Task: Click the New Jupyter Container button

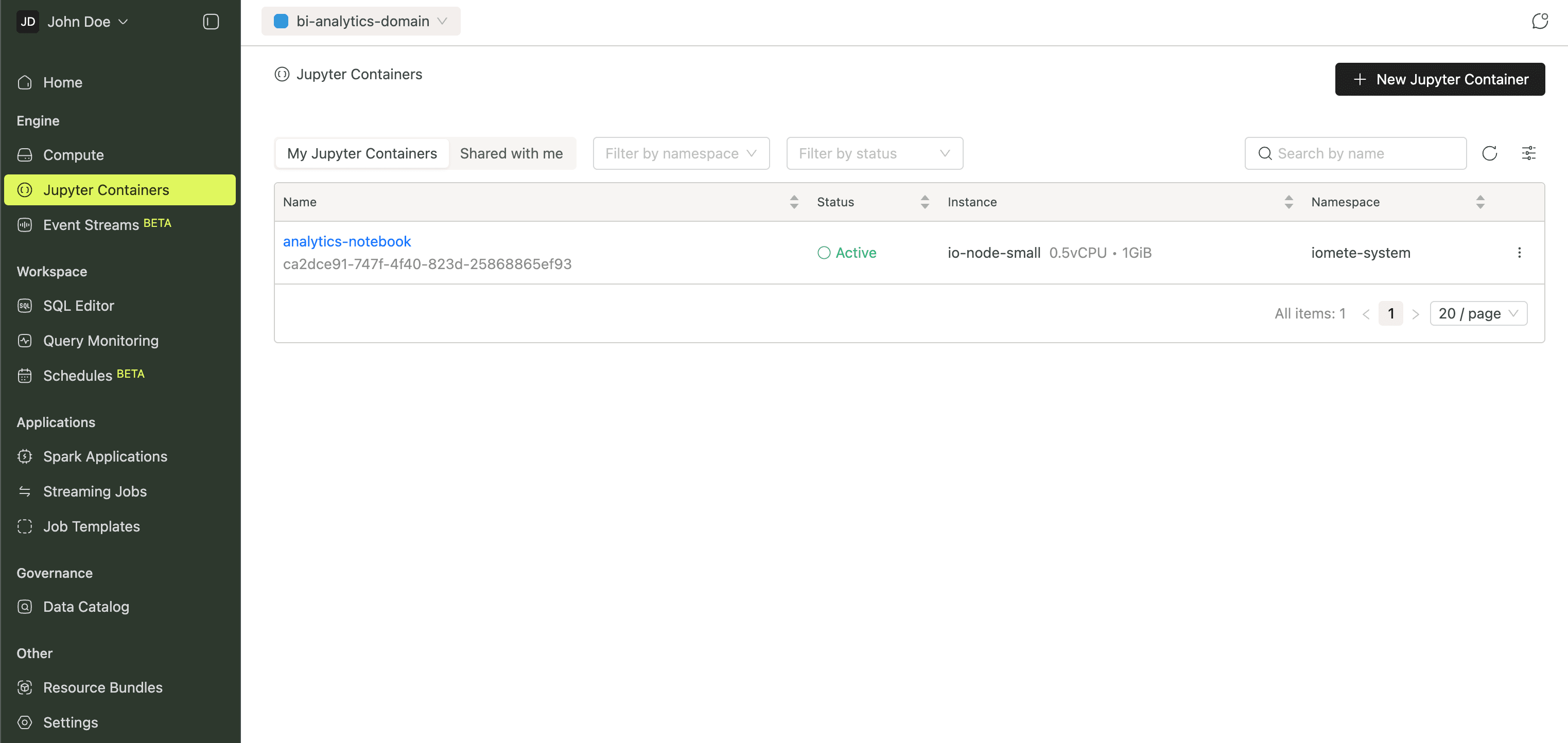Action: 1440,79
